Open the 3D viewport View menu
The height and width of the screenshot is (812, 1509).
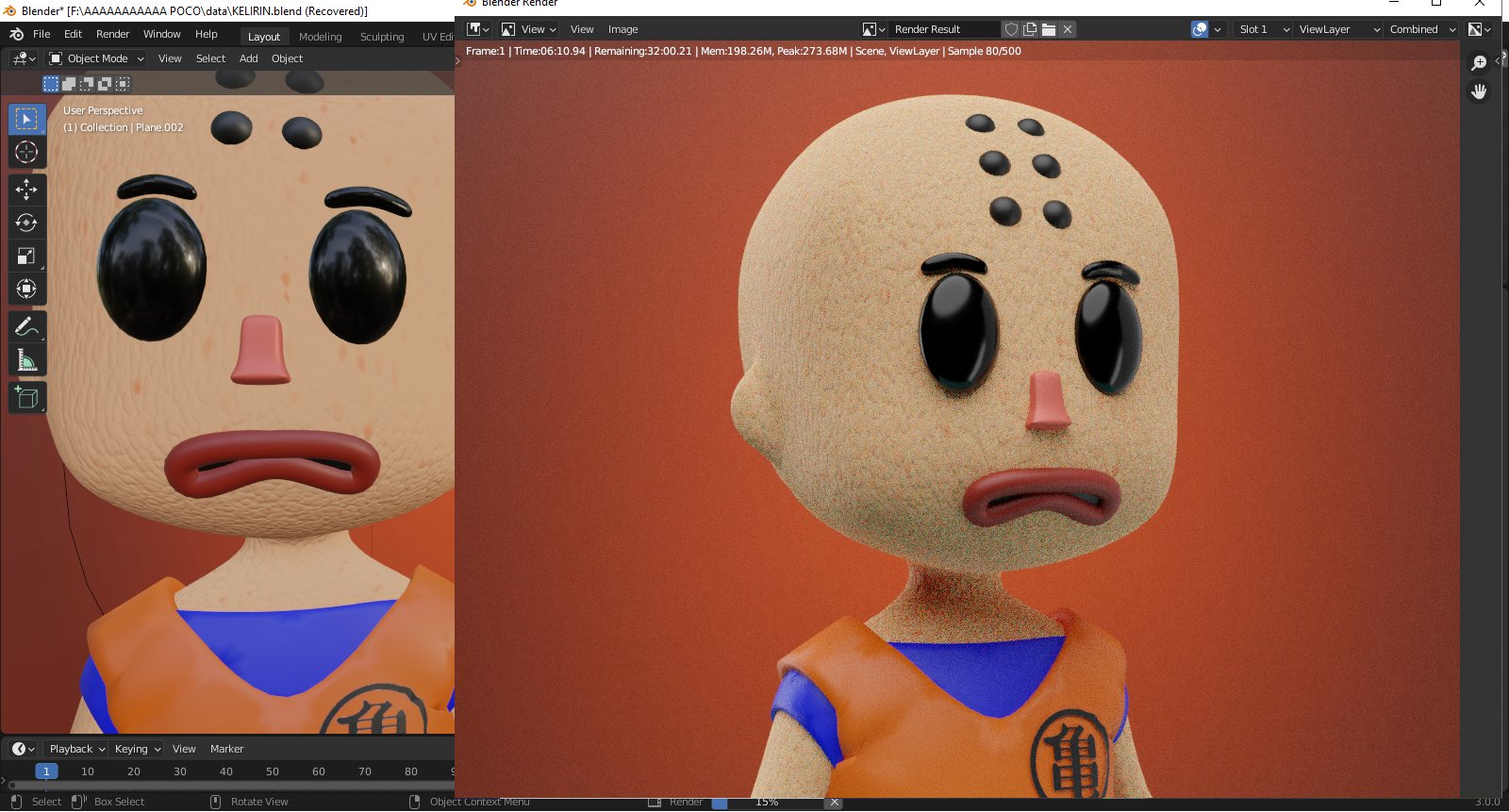pyautogui.click(x=170, y=58)
